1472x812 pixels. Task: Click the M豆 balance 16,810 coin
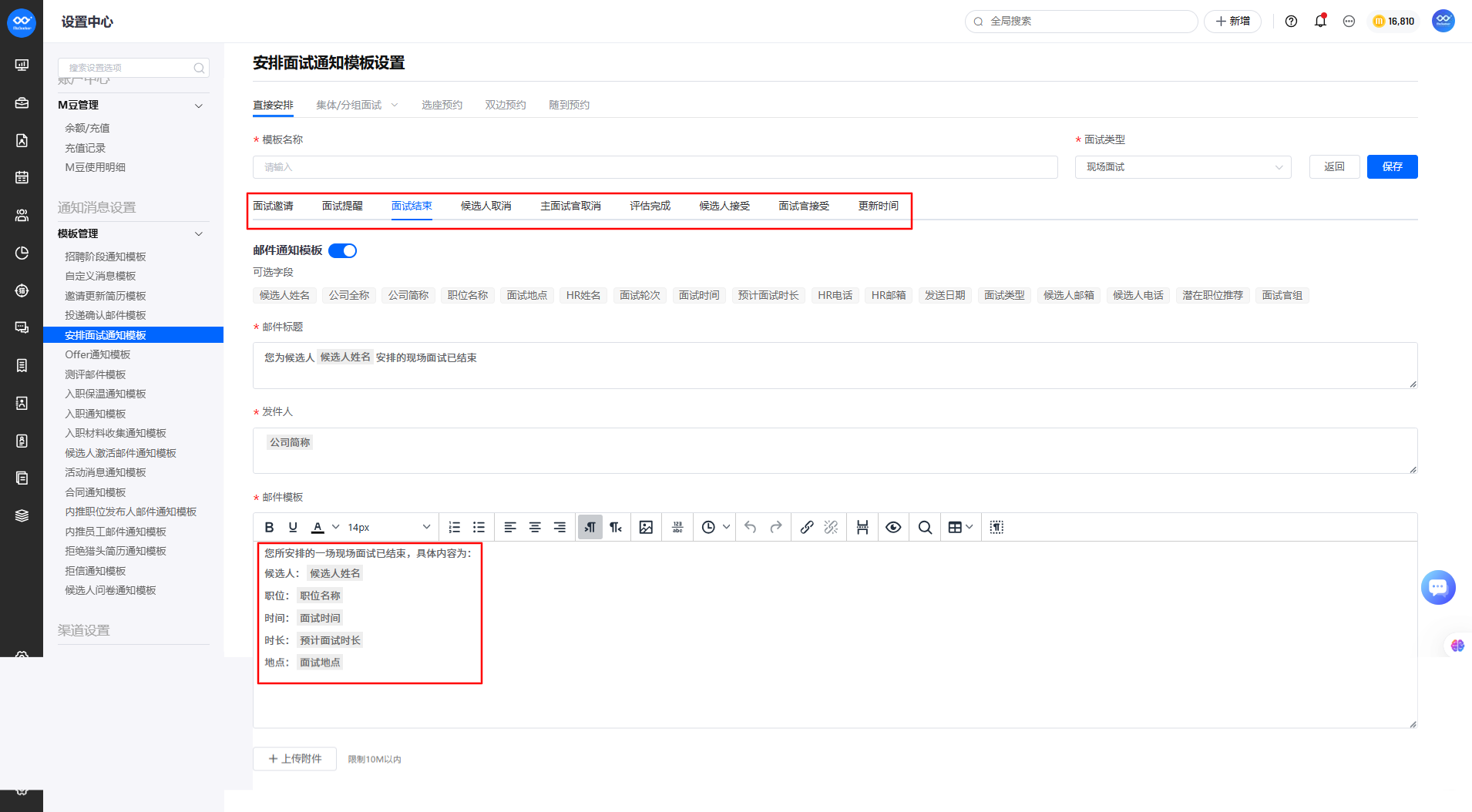tap(1393, 22)
